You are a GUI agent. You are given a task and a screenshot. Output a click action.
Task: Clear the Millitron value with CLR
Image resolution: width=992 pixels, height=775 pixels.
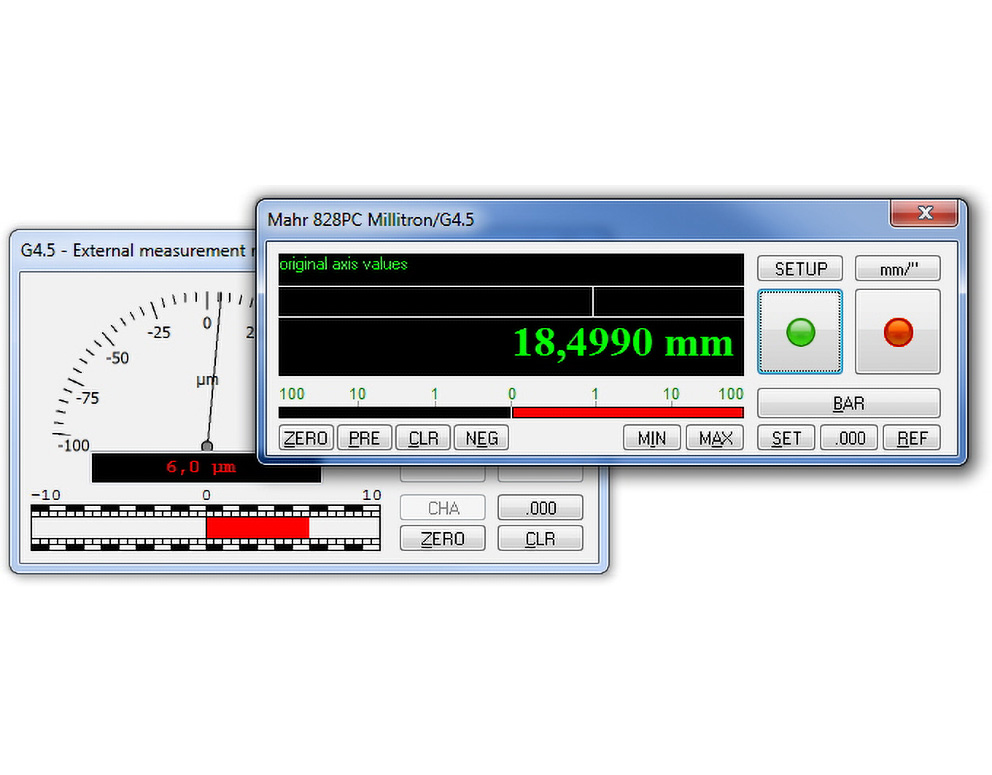tap(423, 438)
